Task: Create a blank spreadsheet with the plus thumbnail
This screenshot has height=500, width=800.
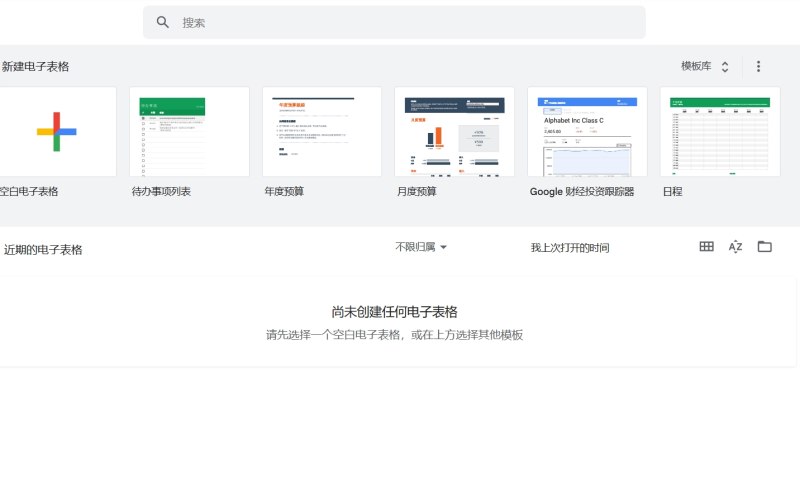Action: [57, 132]
